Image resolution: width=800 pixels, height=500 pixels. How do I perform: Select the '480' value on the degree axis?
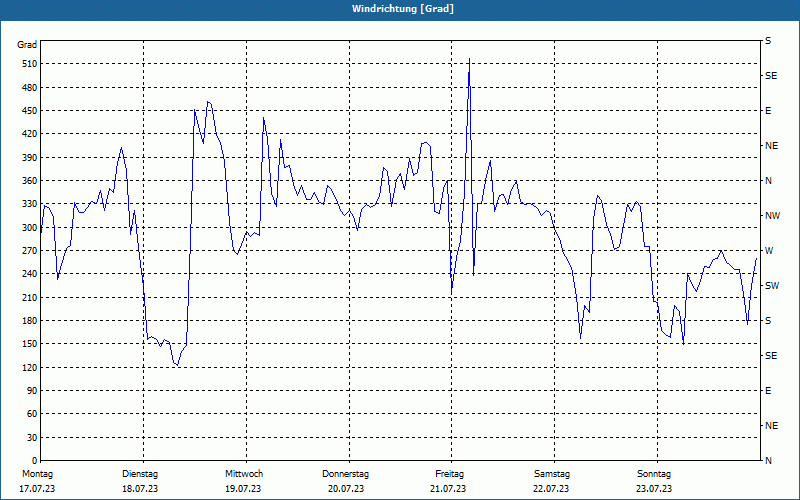[31, 87]
